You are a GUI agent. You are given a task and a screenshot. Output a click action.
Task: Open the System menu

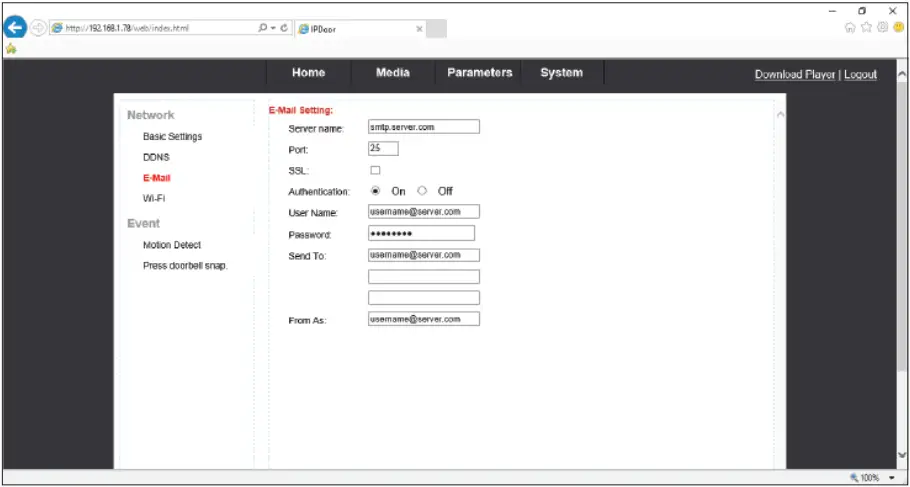(x=562, y=73)
